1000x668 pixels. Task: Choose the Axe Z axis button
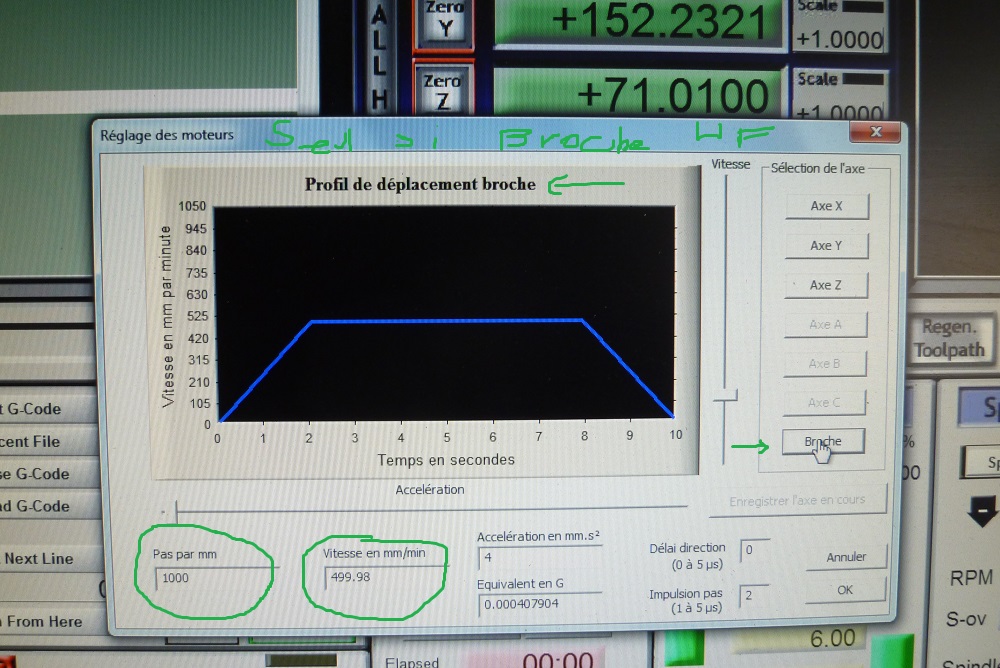pyautogui.click(x=826, y=285)
